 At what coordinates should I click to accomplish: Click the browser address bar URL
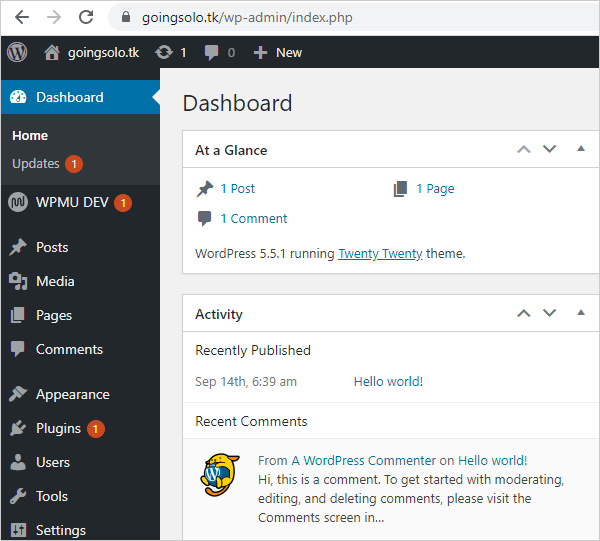click(247, 18)
